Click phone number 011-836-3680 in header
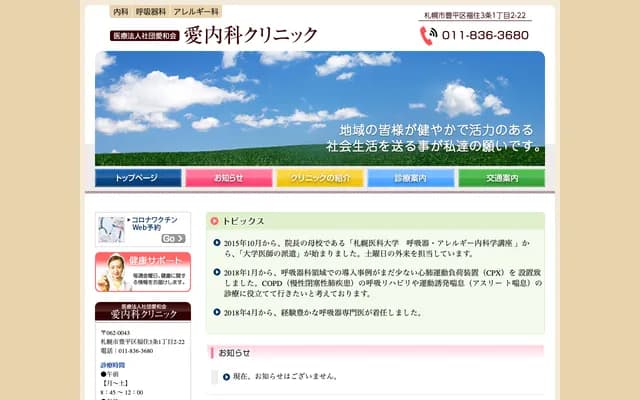 (486, 35)
